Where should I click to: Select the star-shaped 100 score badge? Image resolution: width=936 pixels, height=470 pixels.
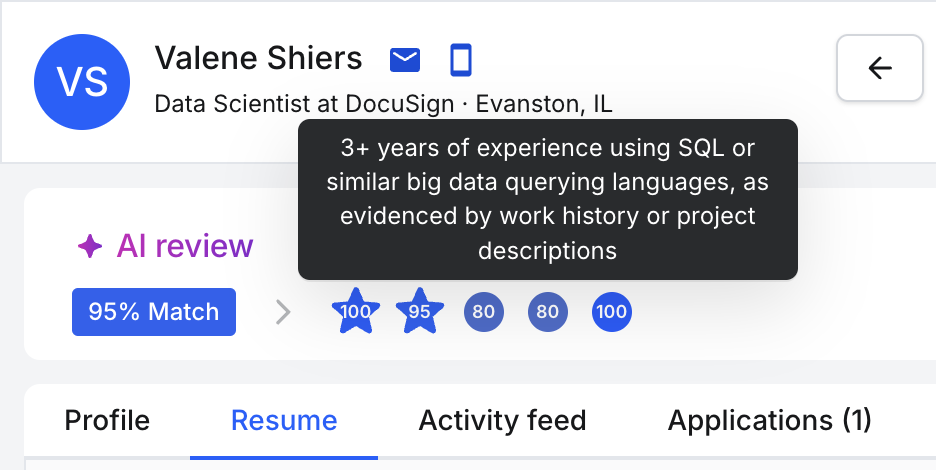[x=356, y=311]
